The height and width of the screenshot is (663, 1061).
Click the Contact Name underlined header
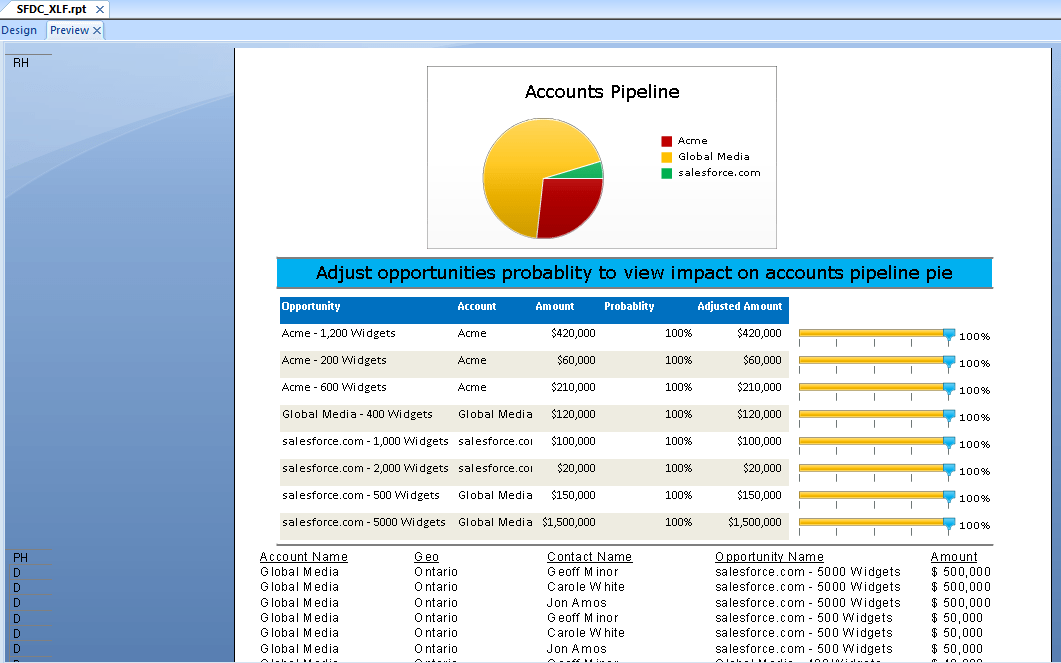pyautogui.click(x=589, y=557)
